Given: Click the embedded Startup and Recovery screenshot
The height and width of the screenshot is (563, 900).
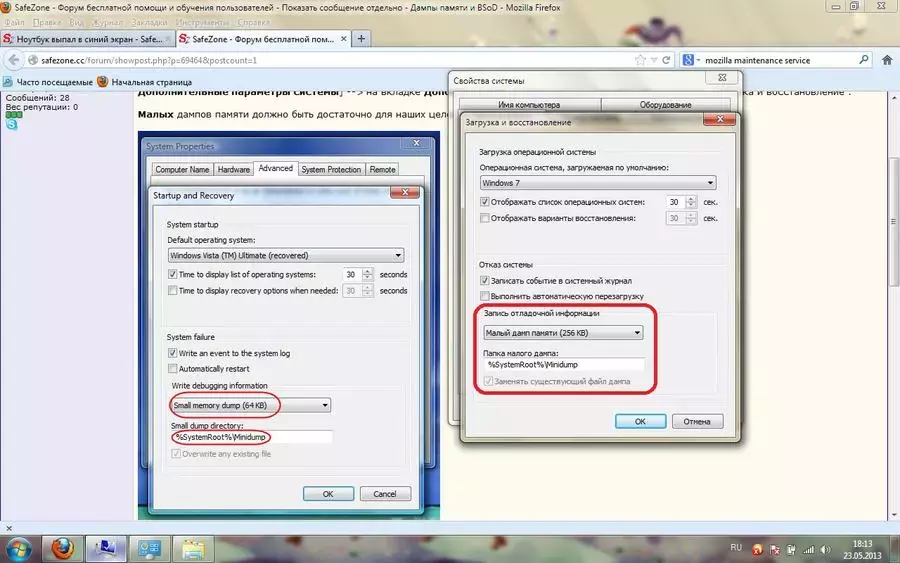Looking at the screenshot, I should pyautogui.click(x=289, y=325).
